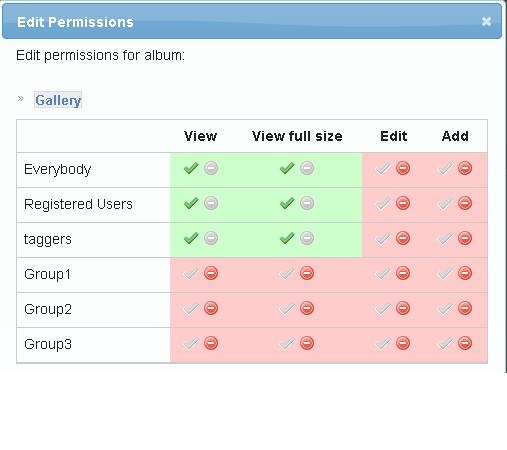Allow Add for Group3
Image resolution: width=507 pixels, height=450 pixels.
point(445,343)
